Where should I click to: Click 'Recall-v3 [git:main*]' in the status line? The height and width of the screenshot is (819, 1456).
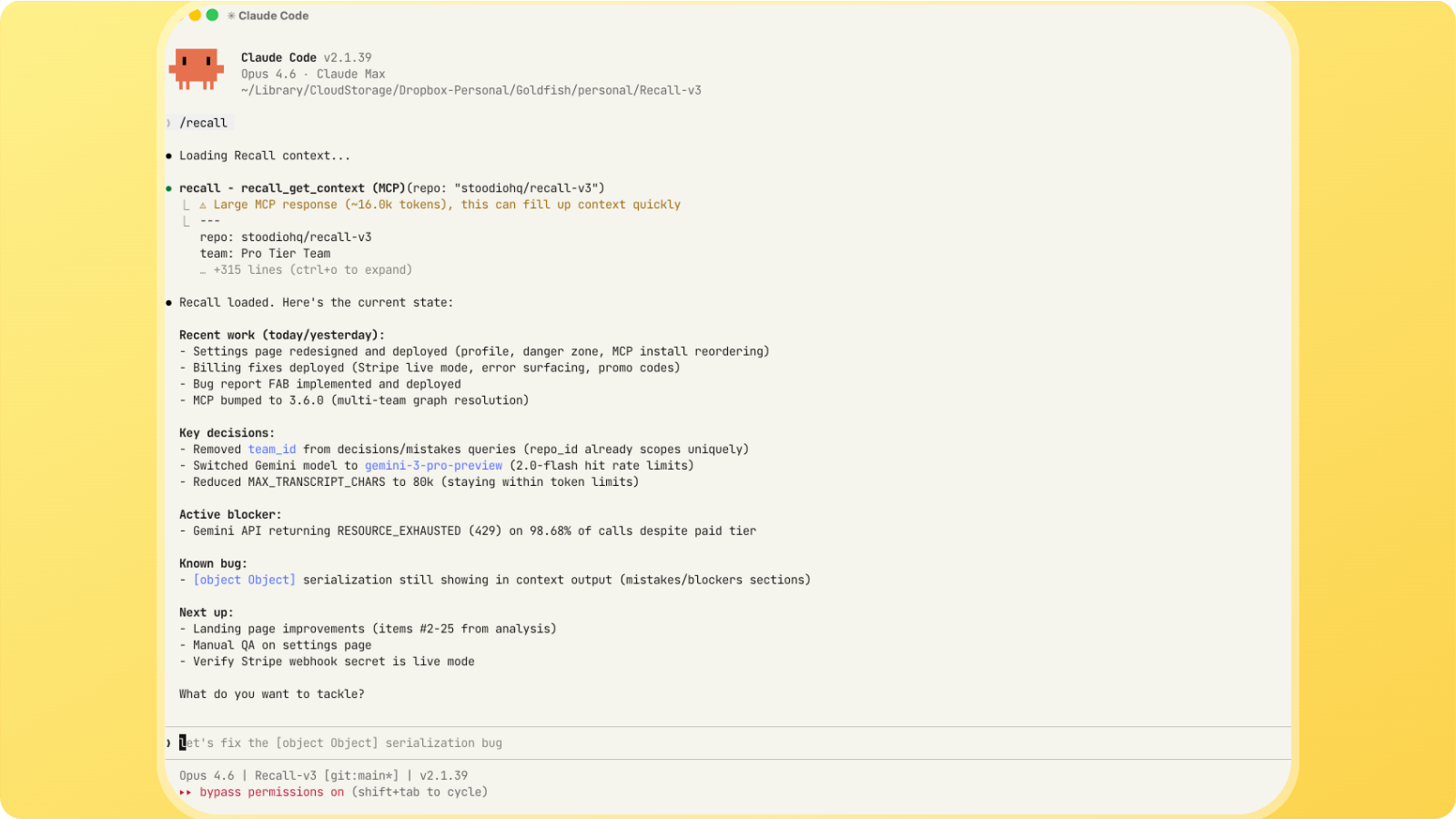(x=327, y=776)
